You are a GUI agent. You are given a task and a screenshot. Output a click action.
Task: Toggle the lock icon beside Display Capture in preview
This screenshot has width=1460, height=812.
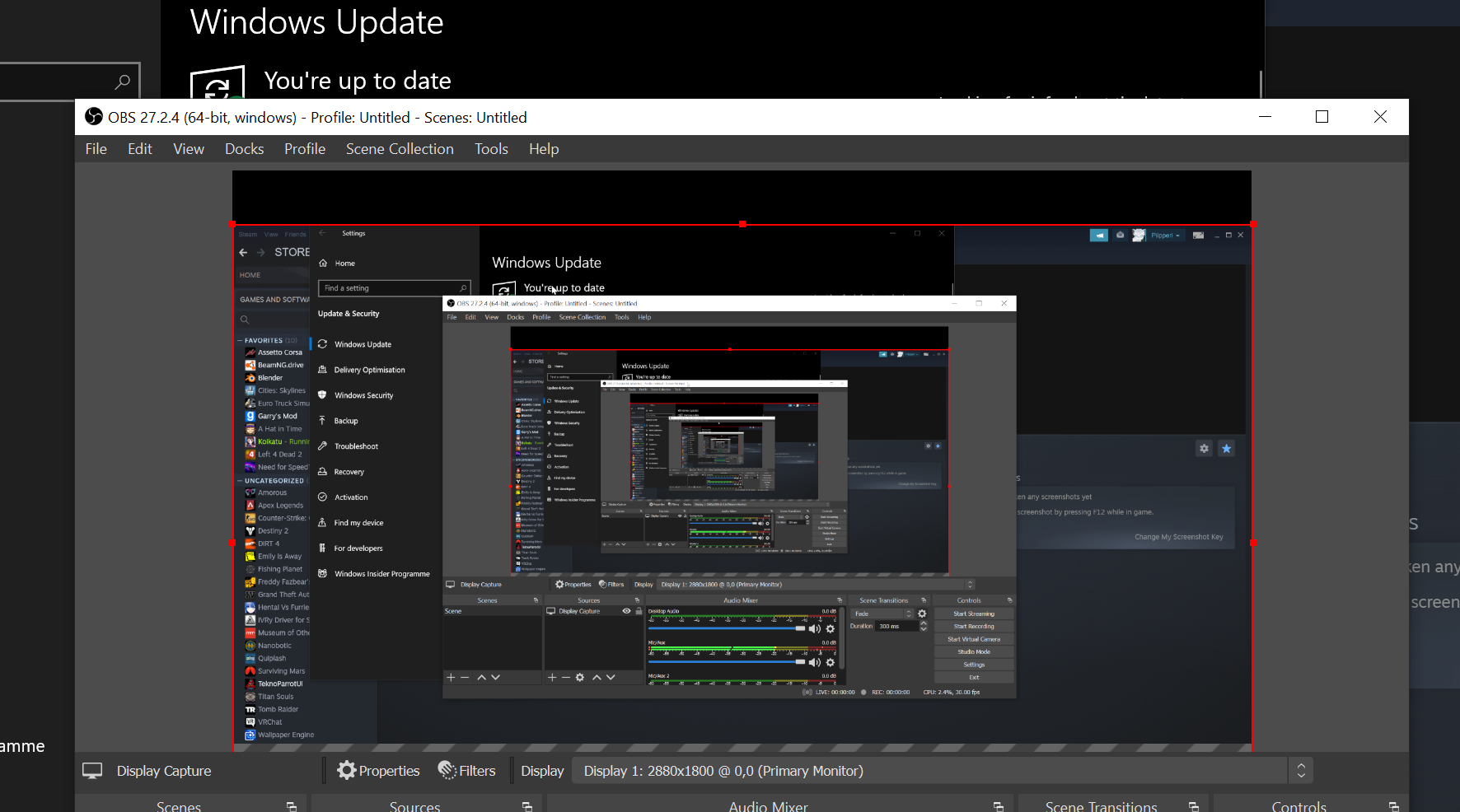click(639, 611)
